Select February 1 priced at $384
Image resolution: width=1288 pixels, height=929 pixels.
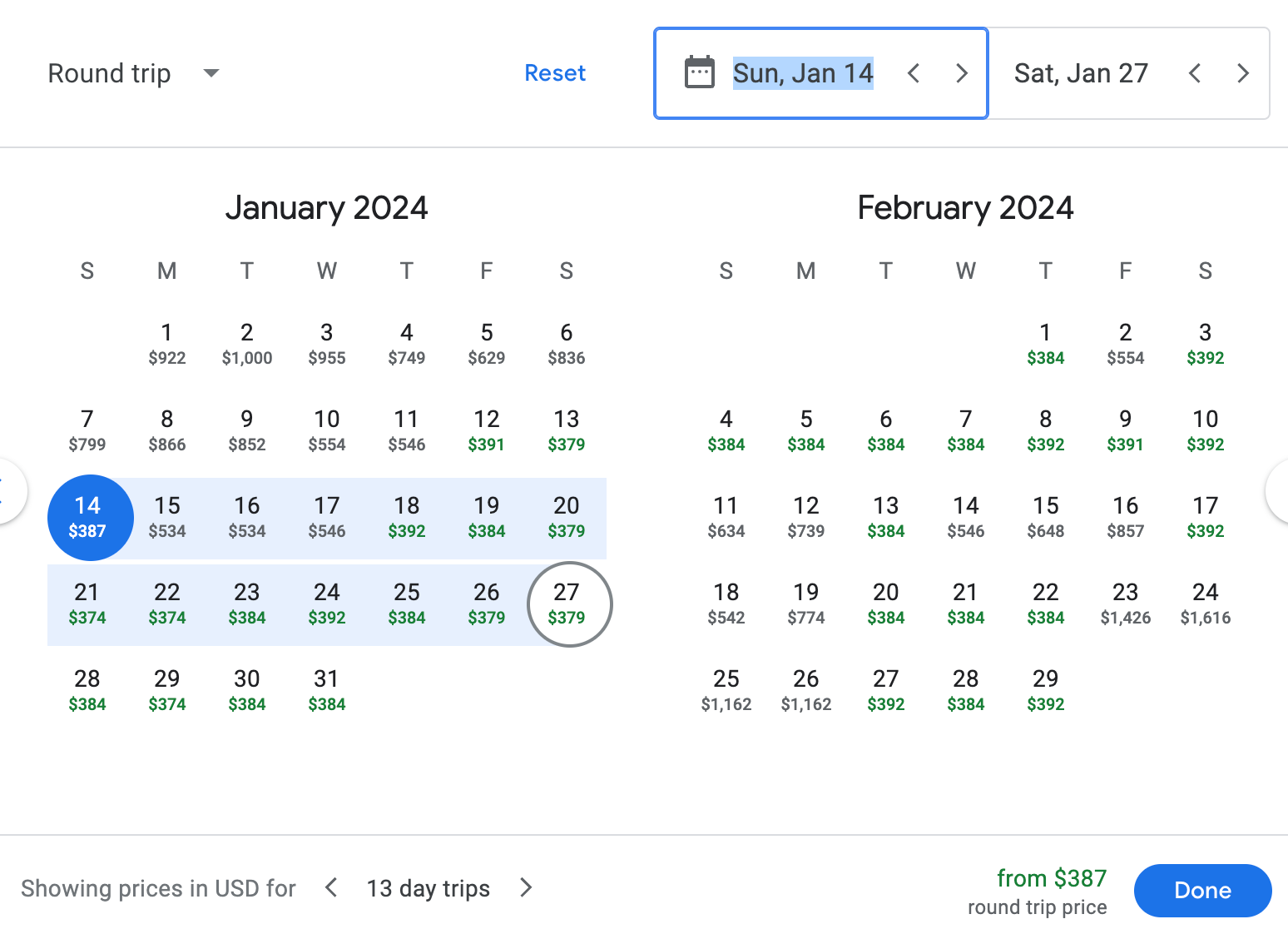coord(1045,343)
